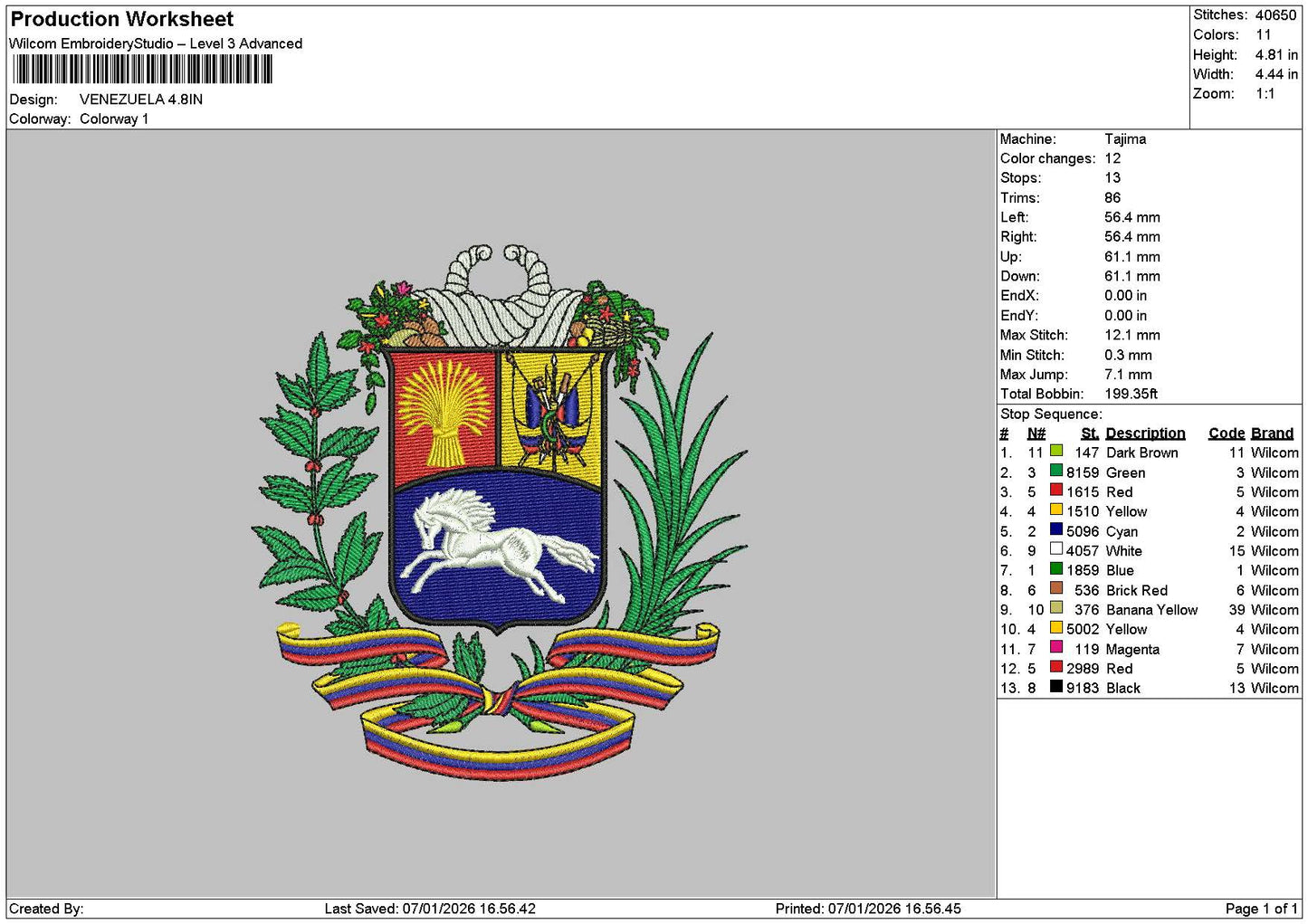
Task: Click the Yellow 5002 color swatch
Action: [1056, 627]
